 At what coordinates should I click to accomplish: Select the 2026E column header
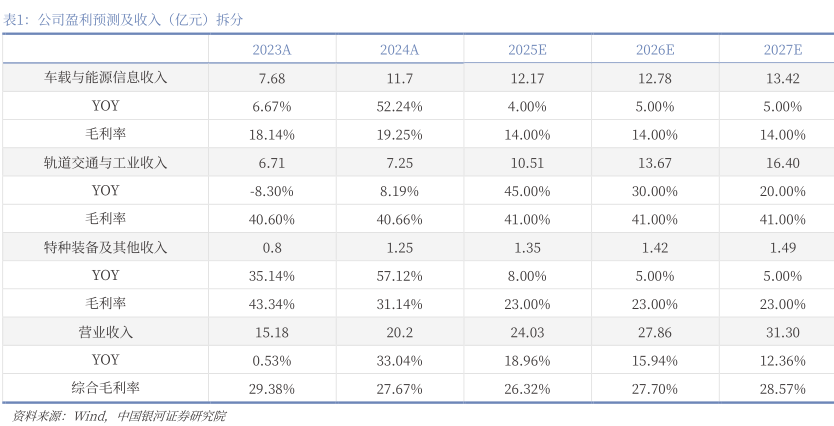655,50
